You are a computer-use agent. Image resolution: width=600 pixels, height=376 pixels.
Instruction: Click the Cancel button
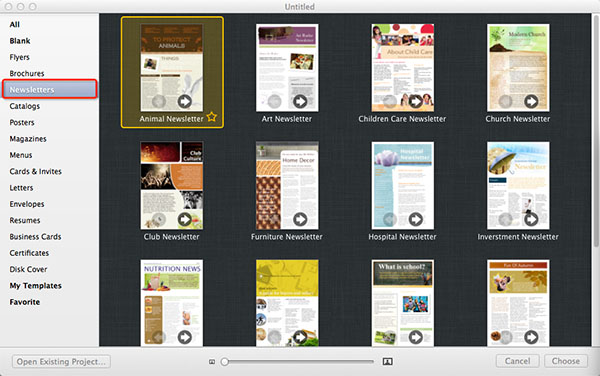(x=517, y=361)
